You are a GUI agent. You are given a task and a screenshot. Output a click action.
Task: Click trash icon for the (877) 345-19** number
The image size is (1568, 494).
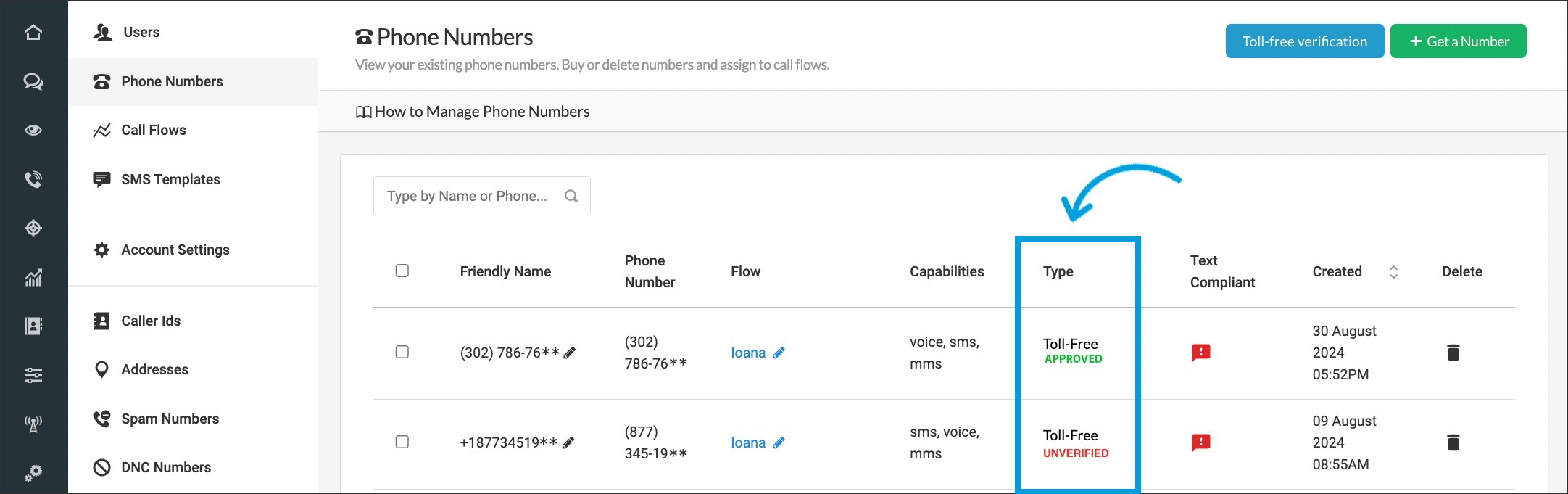(1453, 442)
